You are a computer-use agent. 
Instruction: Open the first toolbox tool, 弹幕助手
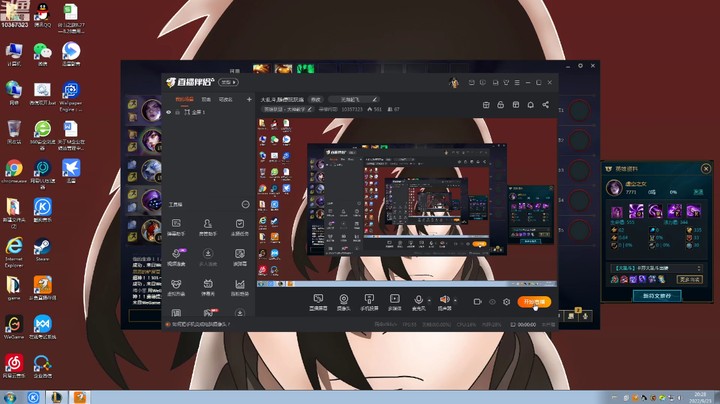(176, 227)
